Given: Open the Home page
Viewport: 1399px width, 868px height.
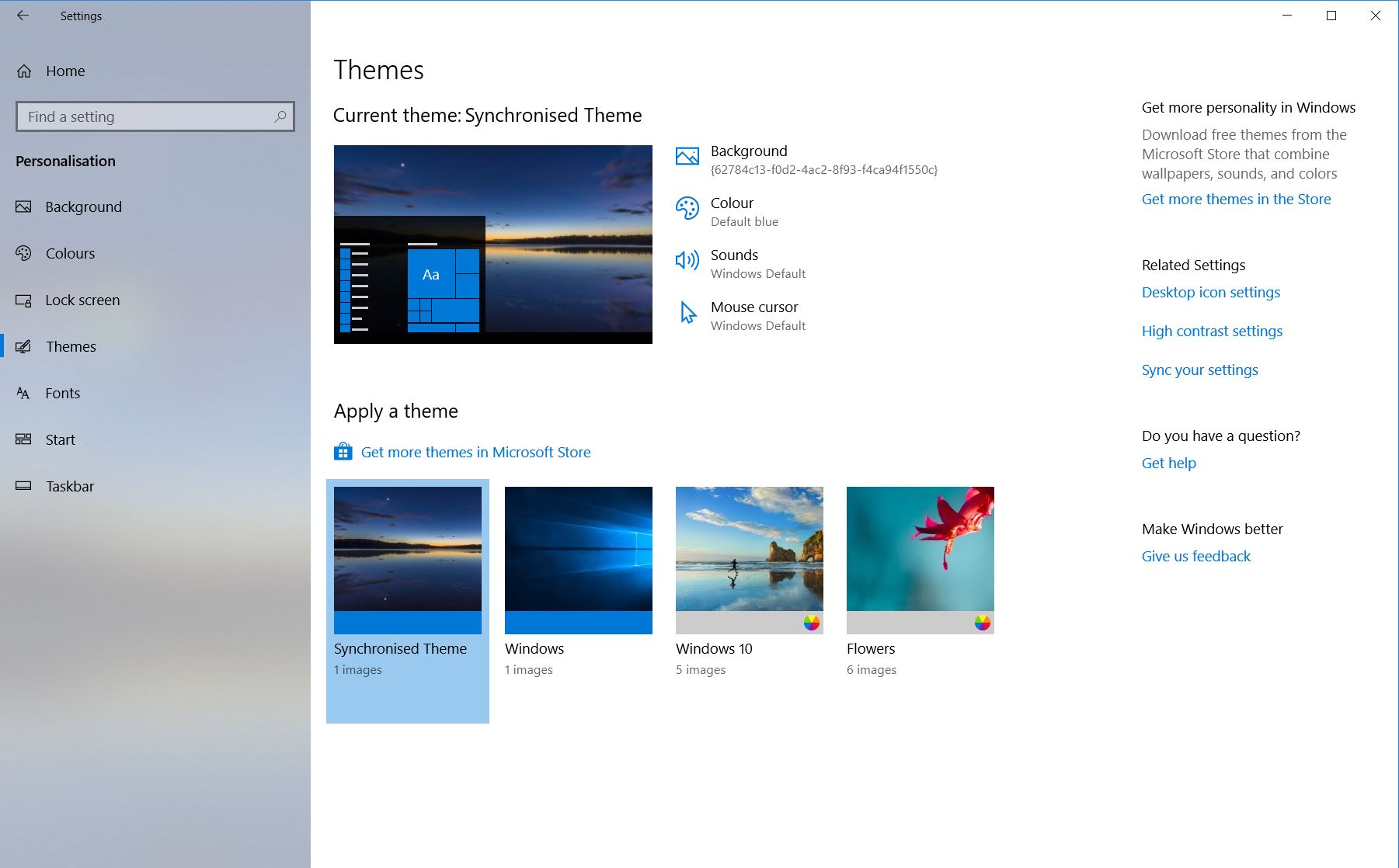Looking at the screenshot, I should pyautogui.click(x=155, y=71).
